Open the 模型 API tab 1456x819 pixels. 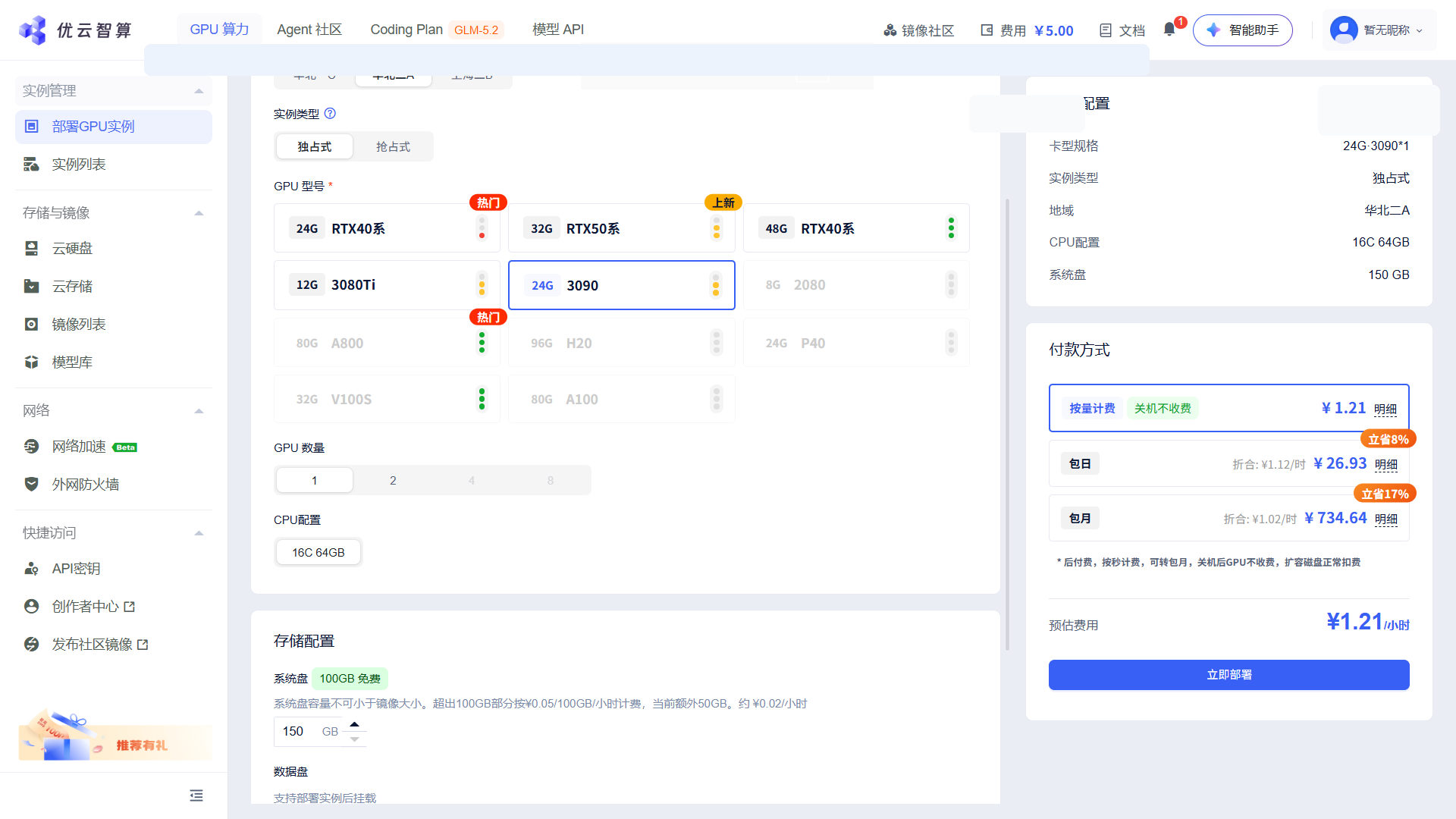pos(558,30)
